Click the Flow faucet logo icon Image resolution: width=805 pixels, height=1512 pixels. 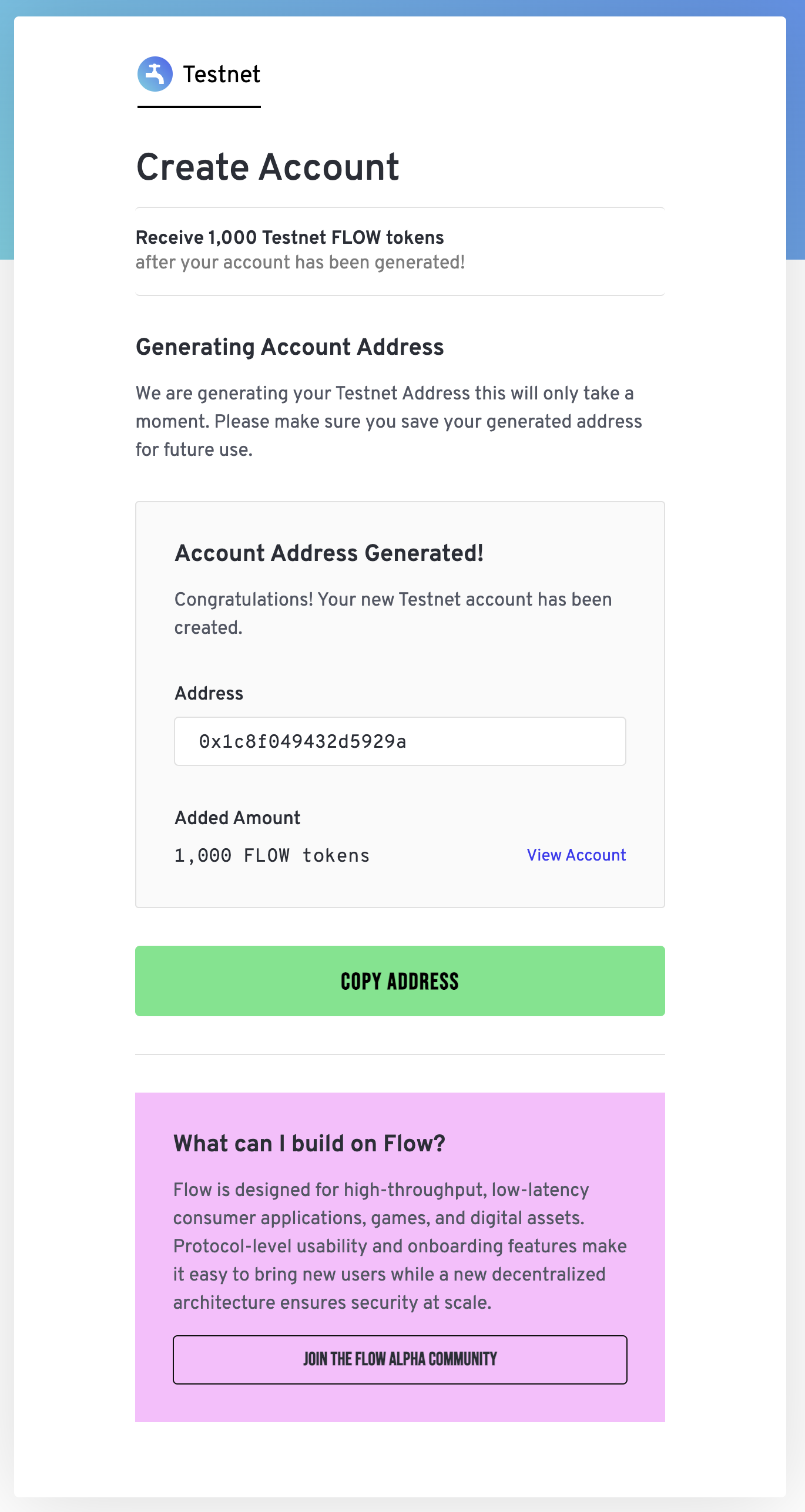coord(155,74)
